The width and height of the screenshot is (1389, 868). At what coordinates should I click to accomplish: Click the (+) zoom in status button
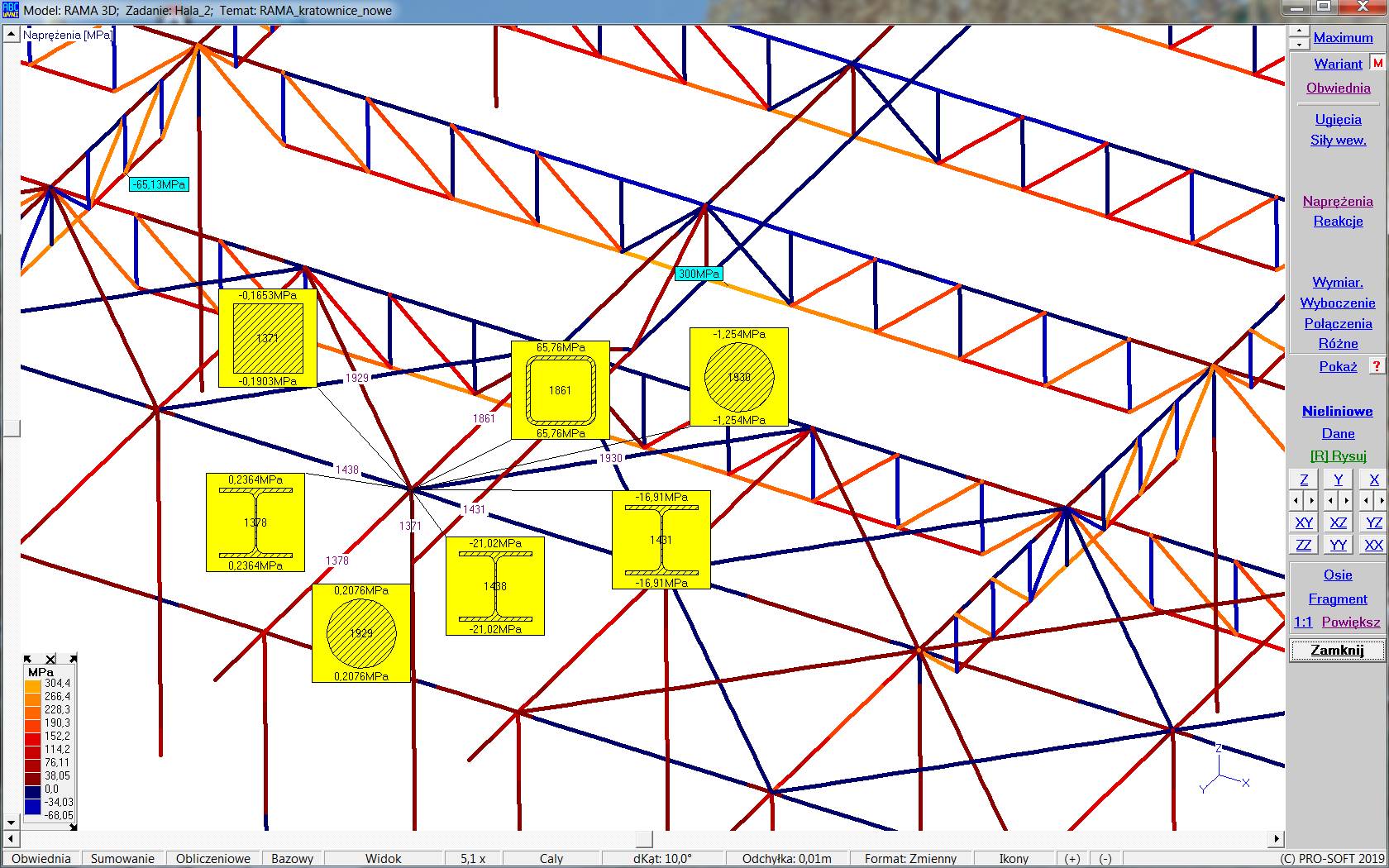(x=1072, y=859)
